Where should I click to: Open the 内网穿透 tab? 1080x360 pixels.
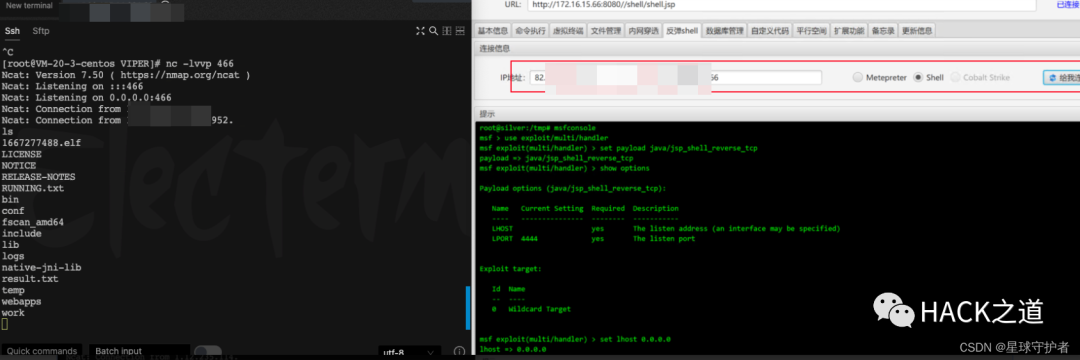pyautogui.click(x=644, y=30)
